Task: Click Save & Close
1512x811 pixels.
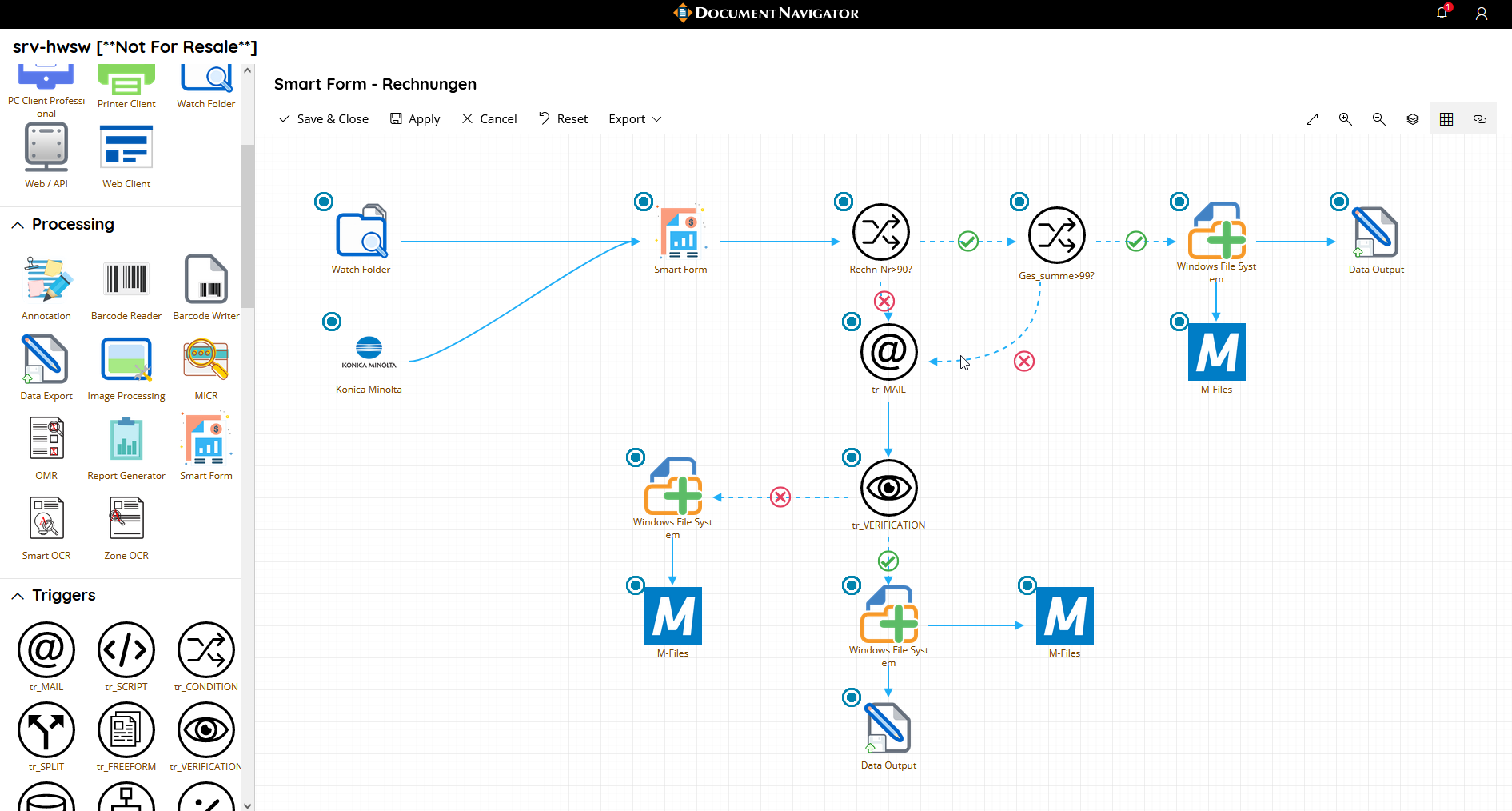Action: (x=324, y=119)
